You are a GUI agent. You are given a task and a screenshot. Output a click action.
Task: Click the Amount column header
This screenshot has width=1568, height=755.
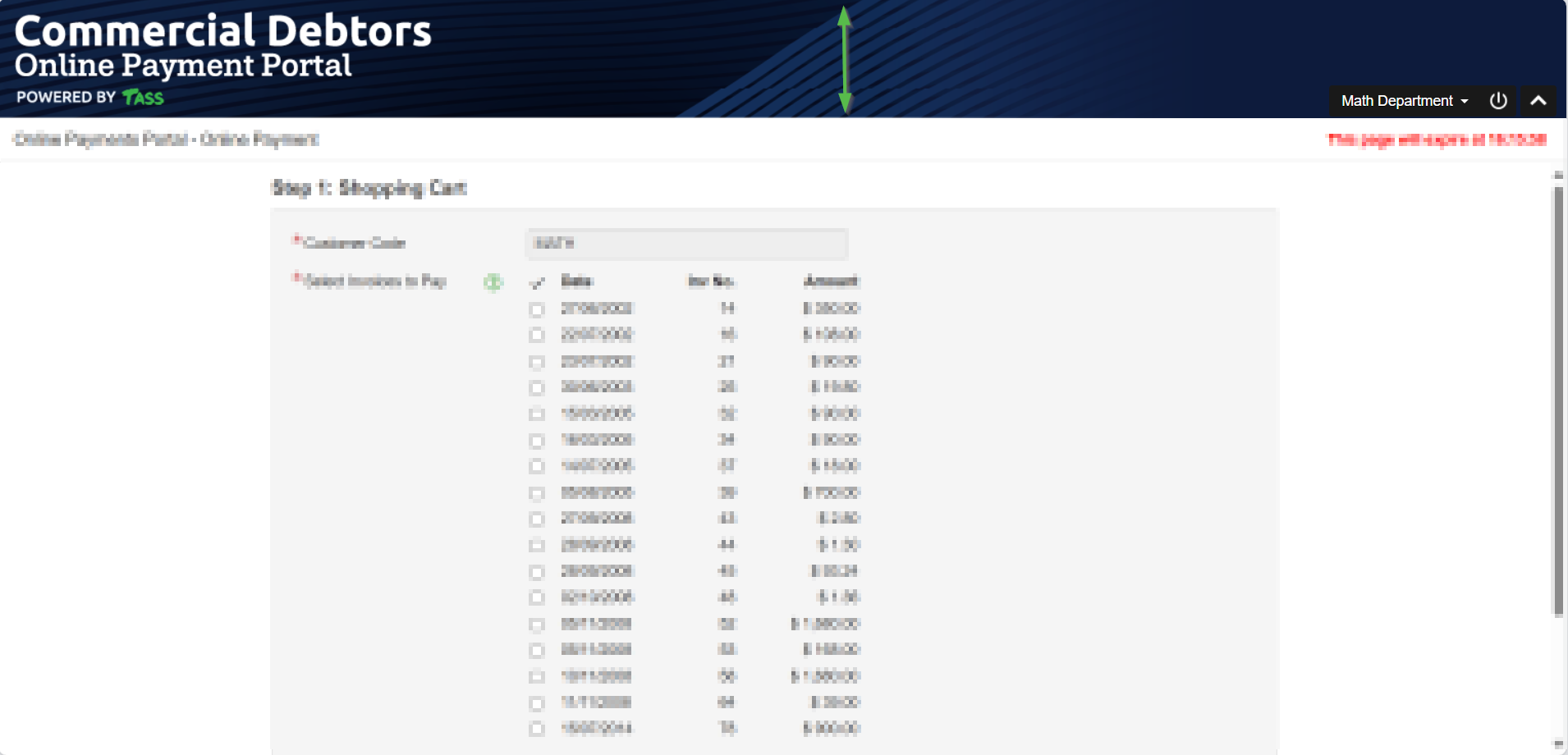[x=831, y=281]
